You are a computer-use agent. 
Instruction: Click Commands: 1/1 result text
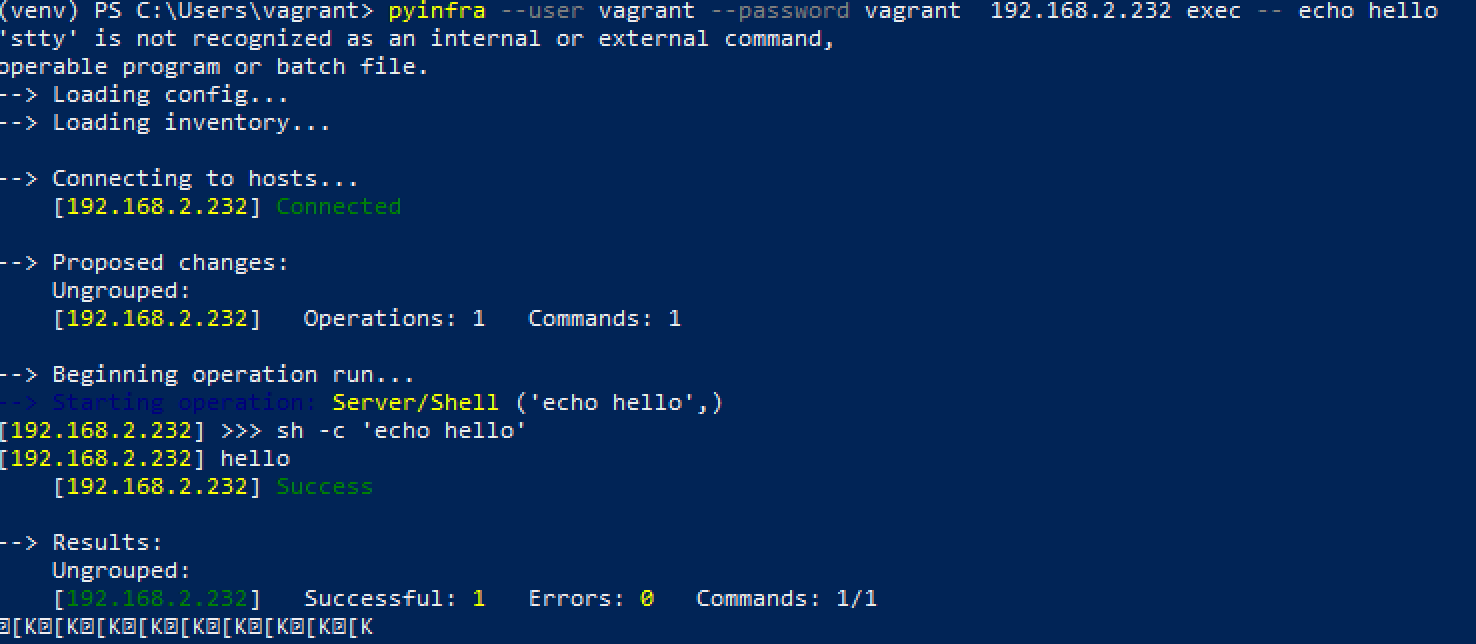click(x=787, y=599)
